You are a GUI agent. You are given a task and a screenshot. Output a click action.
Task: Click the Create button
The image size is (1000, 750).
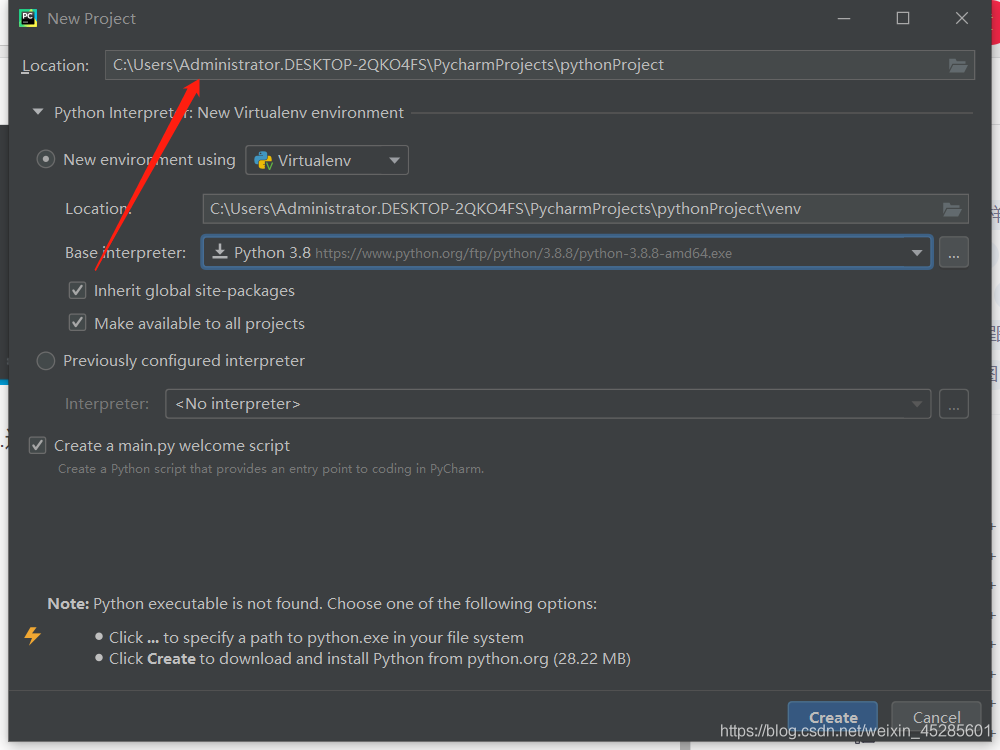[x=833, y=717]
